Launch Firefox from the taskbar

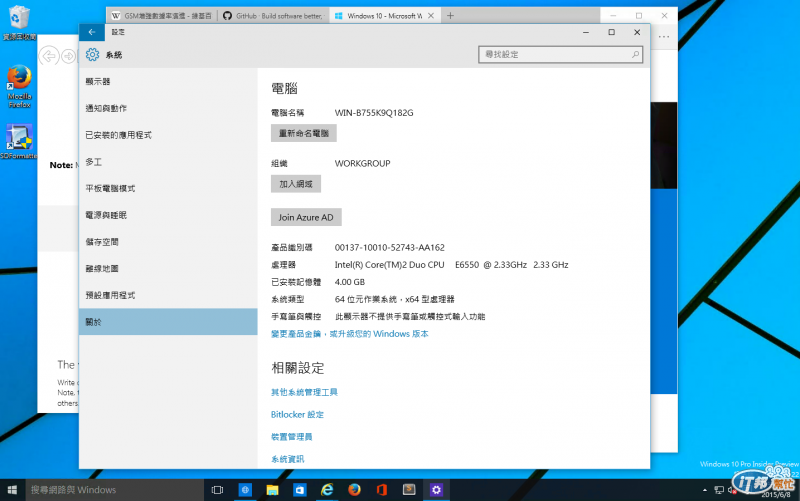354,490
